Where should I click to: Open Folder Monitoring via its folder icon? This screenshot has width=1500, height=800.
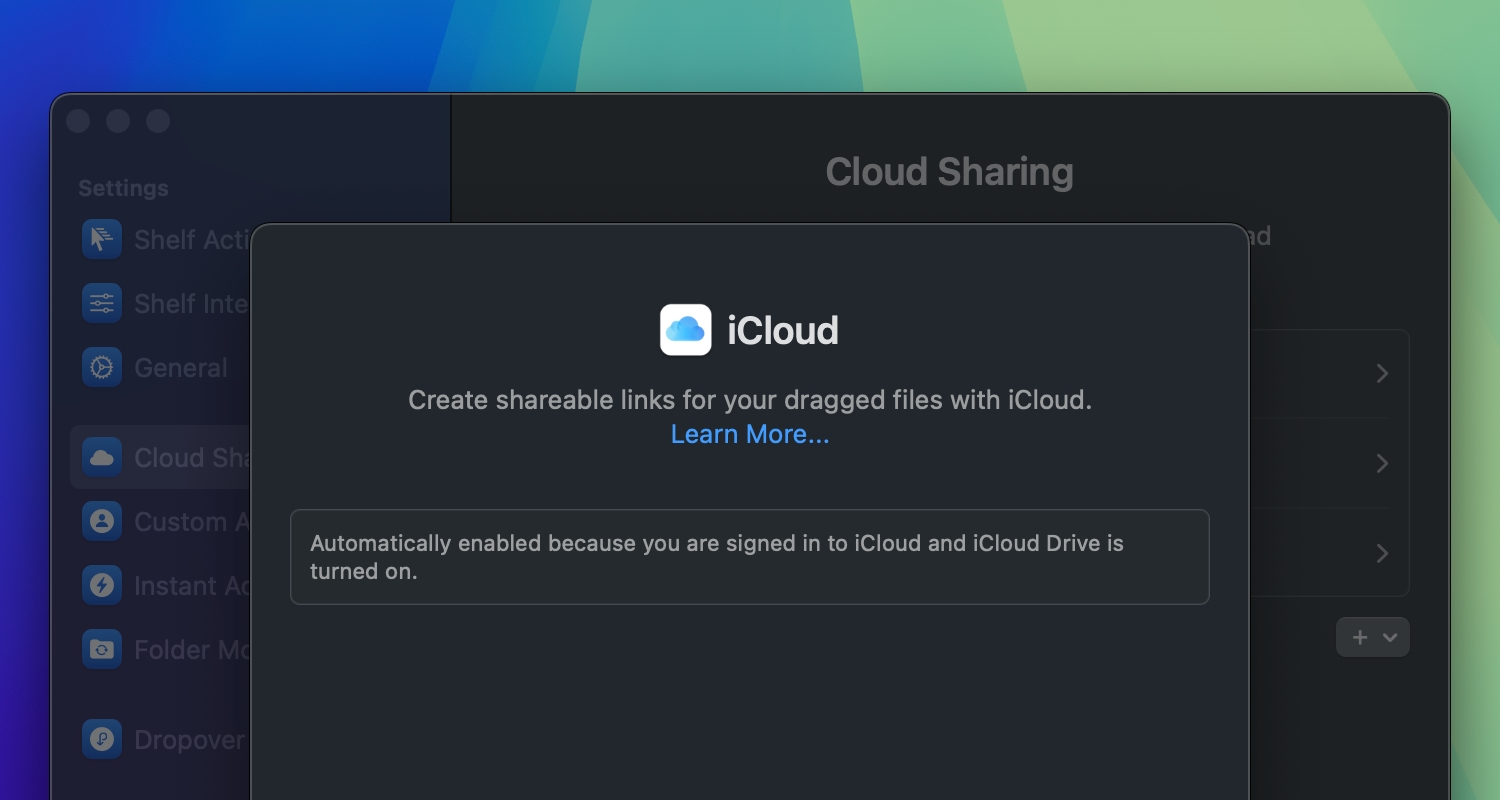click(102, 649)
